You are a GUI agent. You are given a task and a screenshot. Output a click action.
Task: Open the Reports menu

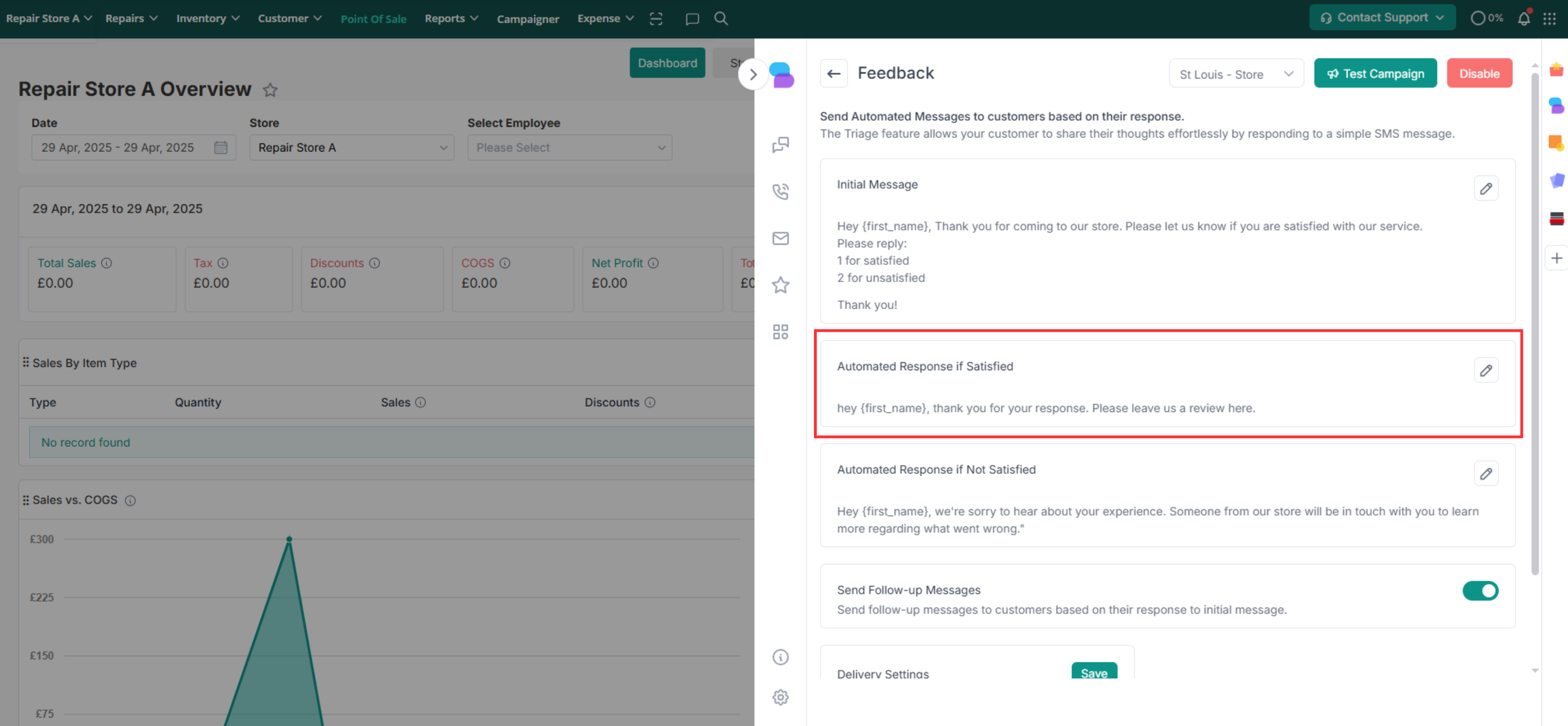coord(451,18)
